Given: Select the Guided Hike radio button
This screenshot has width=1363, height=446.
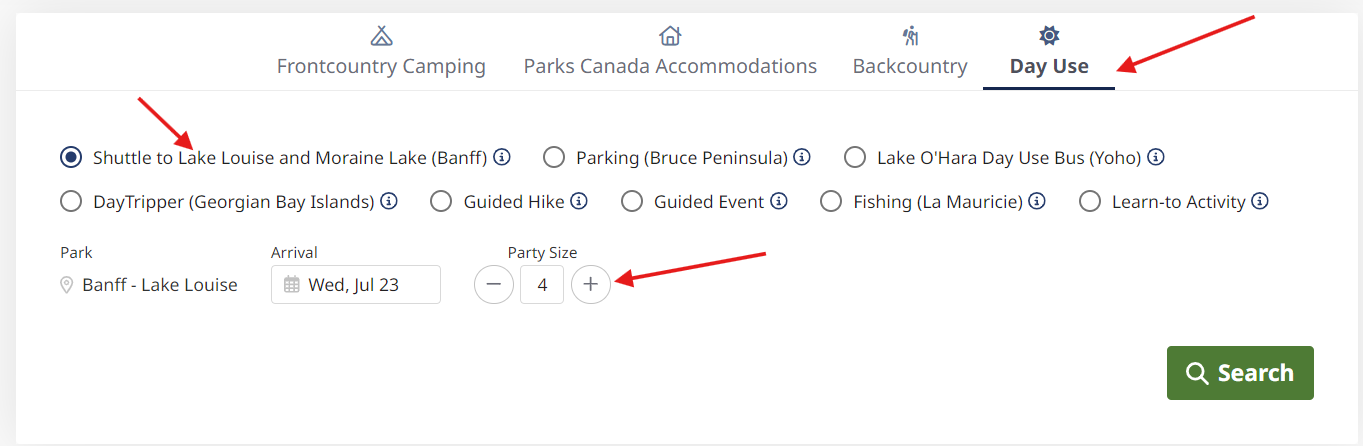Looking at the screenshot, I should (x=441, y=202).
